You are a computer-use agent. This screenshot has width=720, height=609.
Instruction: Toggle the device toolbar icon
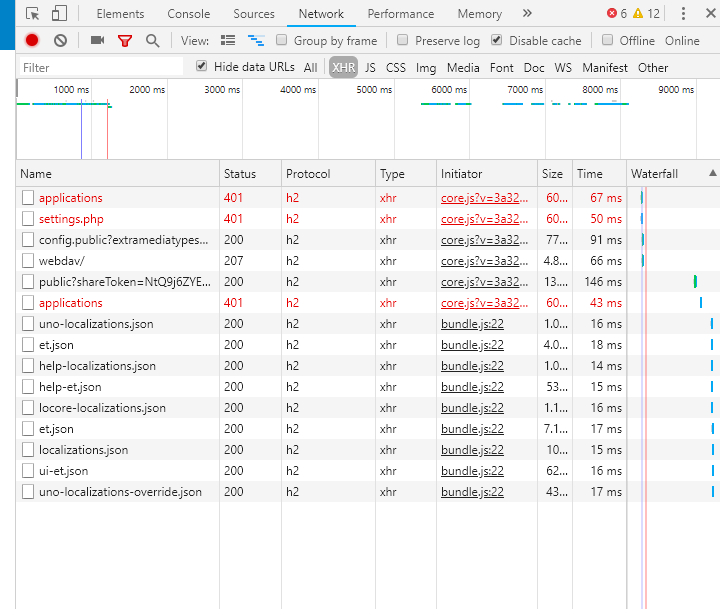pos(59,13)
